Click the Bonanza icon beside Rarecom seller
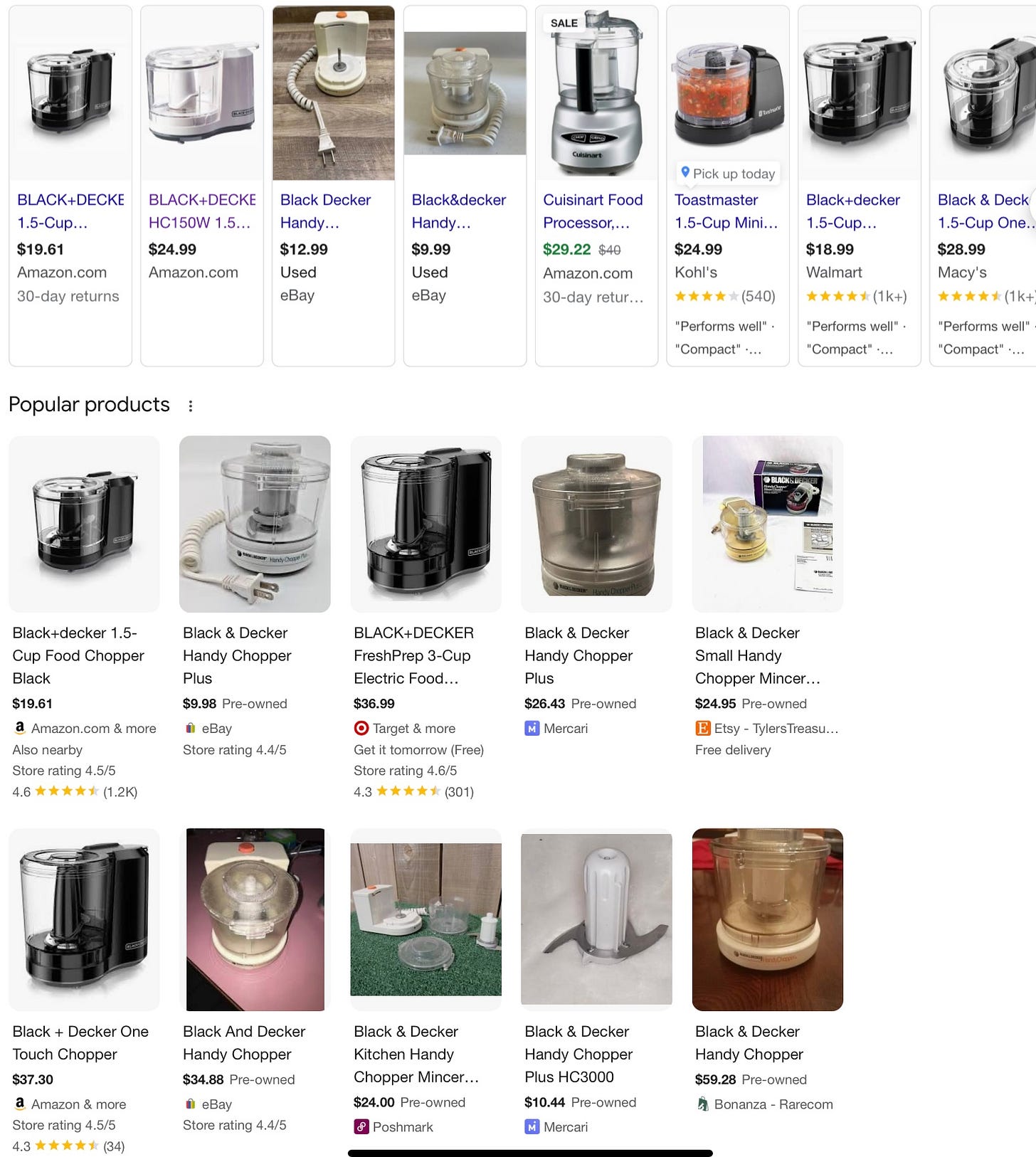The width and height of the screenshot is (1036, 1157). [702, 1104]
